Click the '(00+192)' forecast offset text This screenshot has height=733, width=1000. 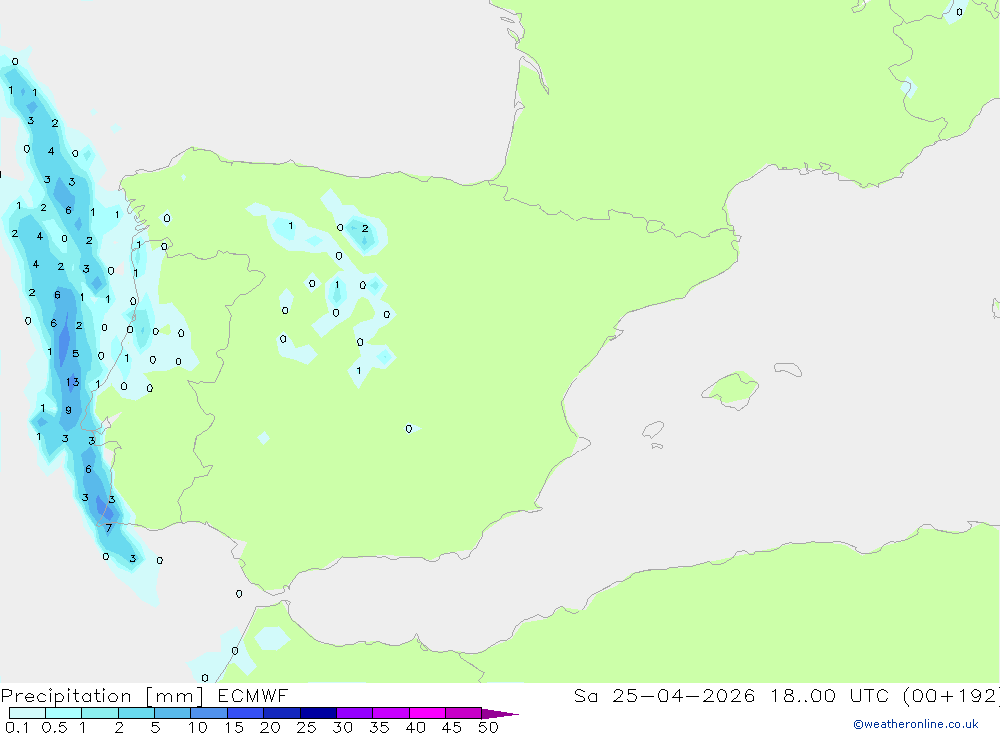pos(951,696)
